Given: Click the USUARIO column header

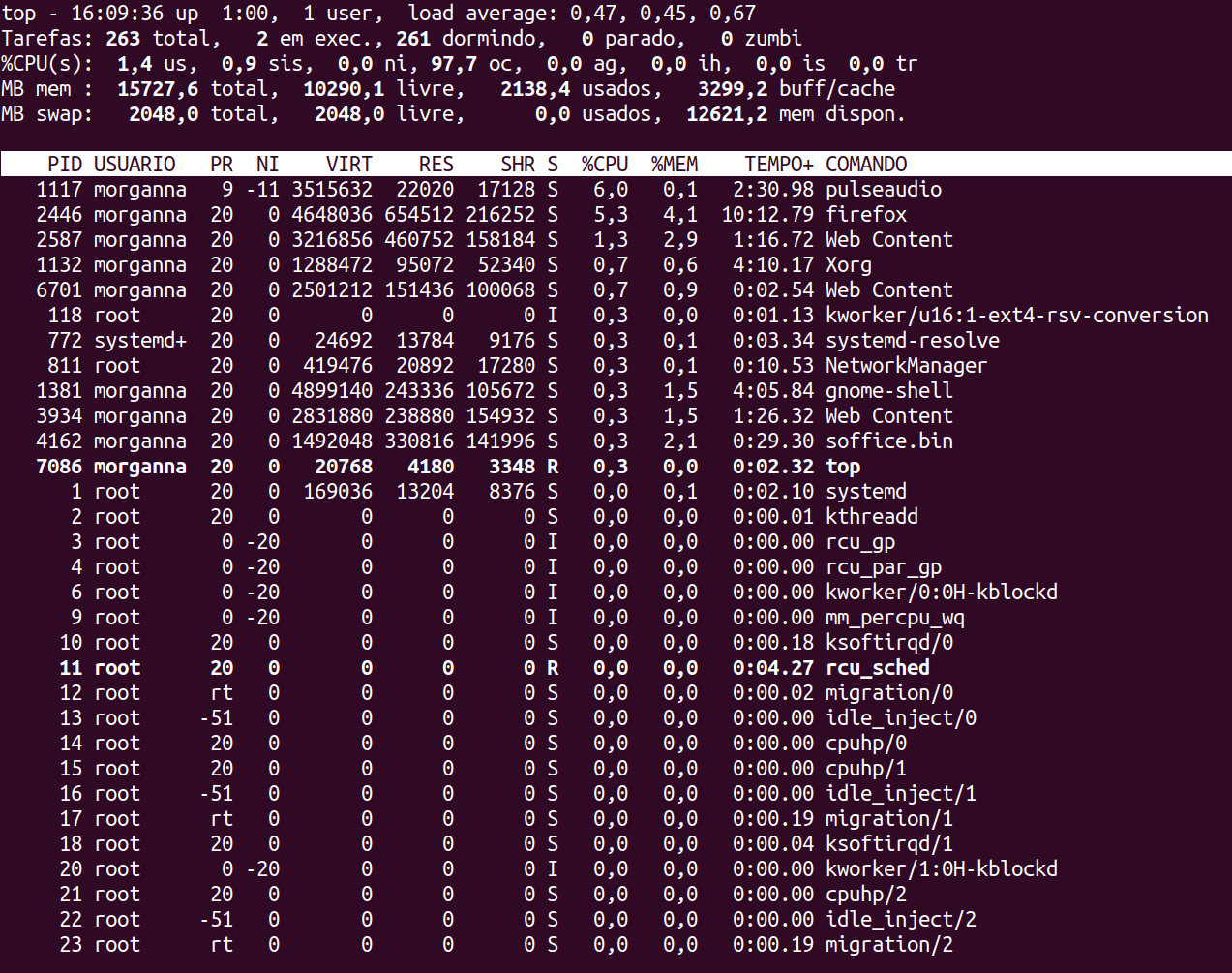Looking at the screenshot, I should point(135,164).
